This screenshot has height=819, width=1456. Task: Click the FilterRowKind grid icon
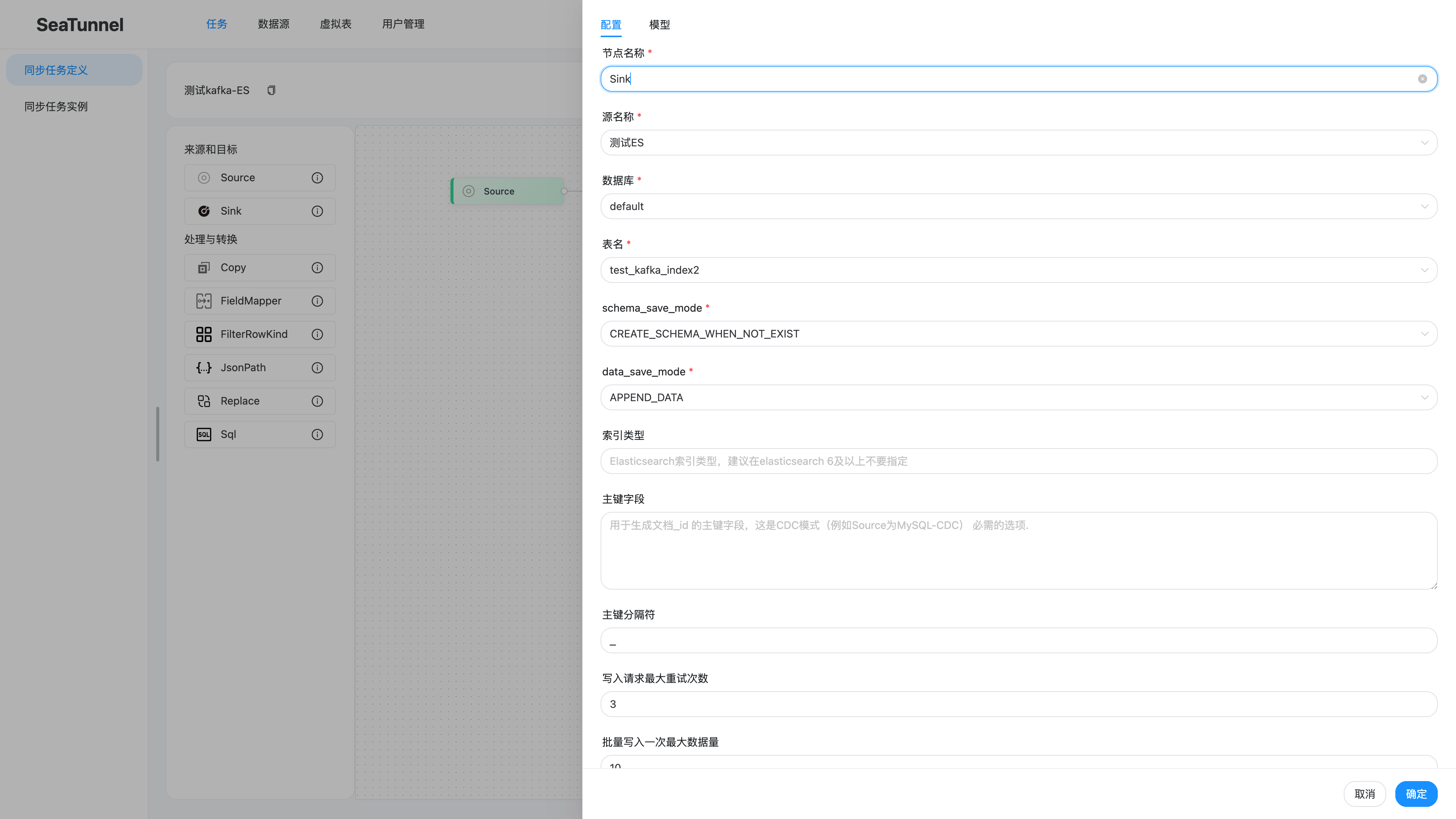(x=204, y=334)
